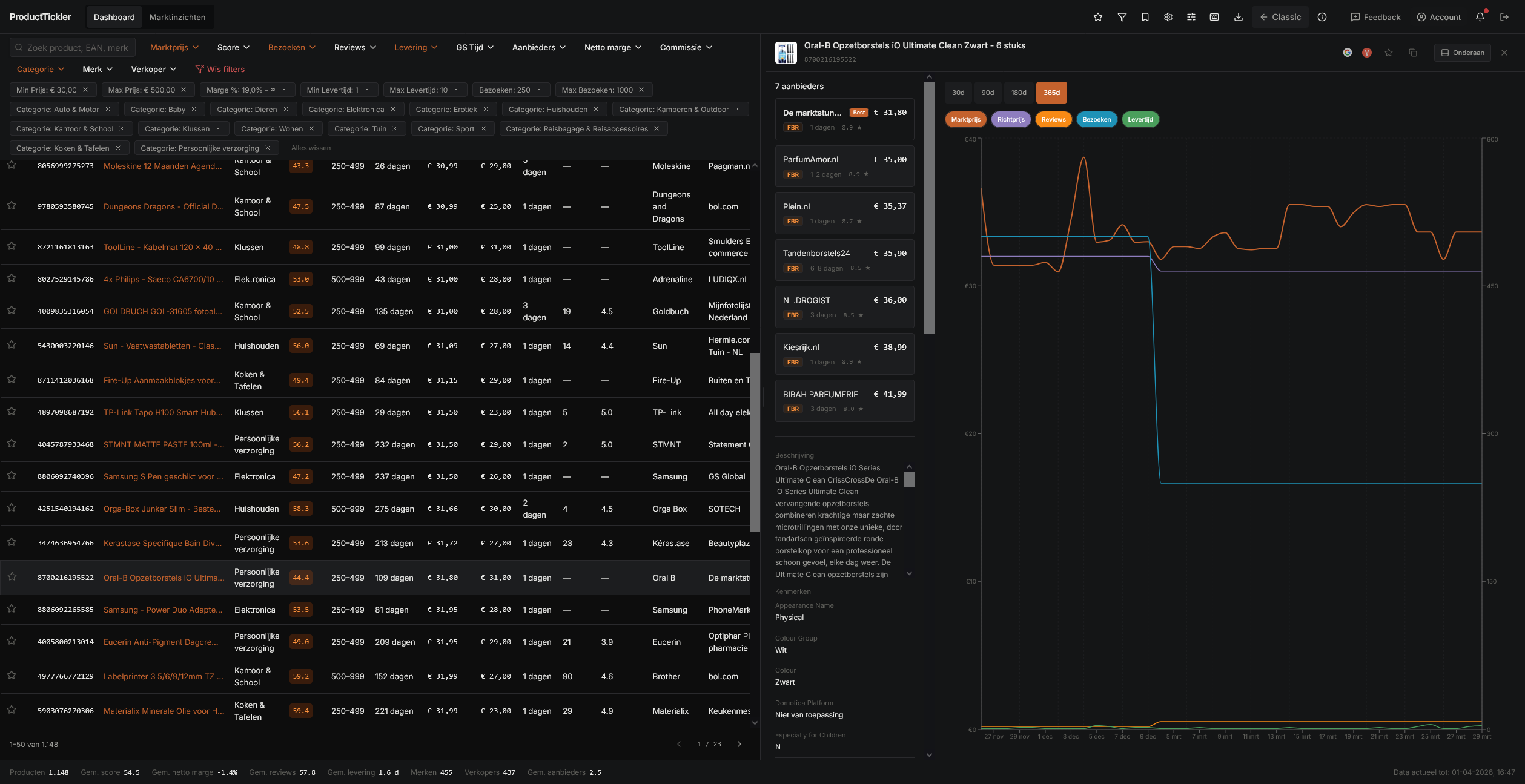Star the TP-Link Tapo H100 Smart Hub row

pos(12,412)
